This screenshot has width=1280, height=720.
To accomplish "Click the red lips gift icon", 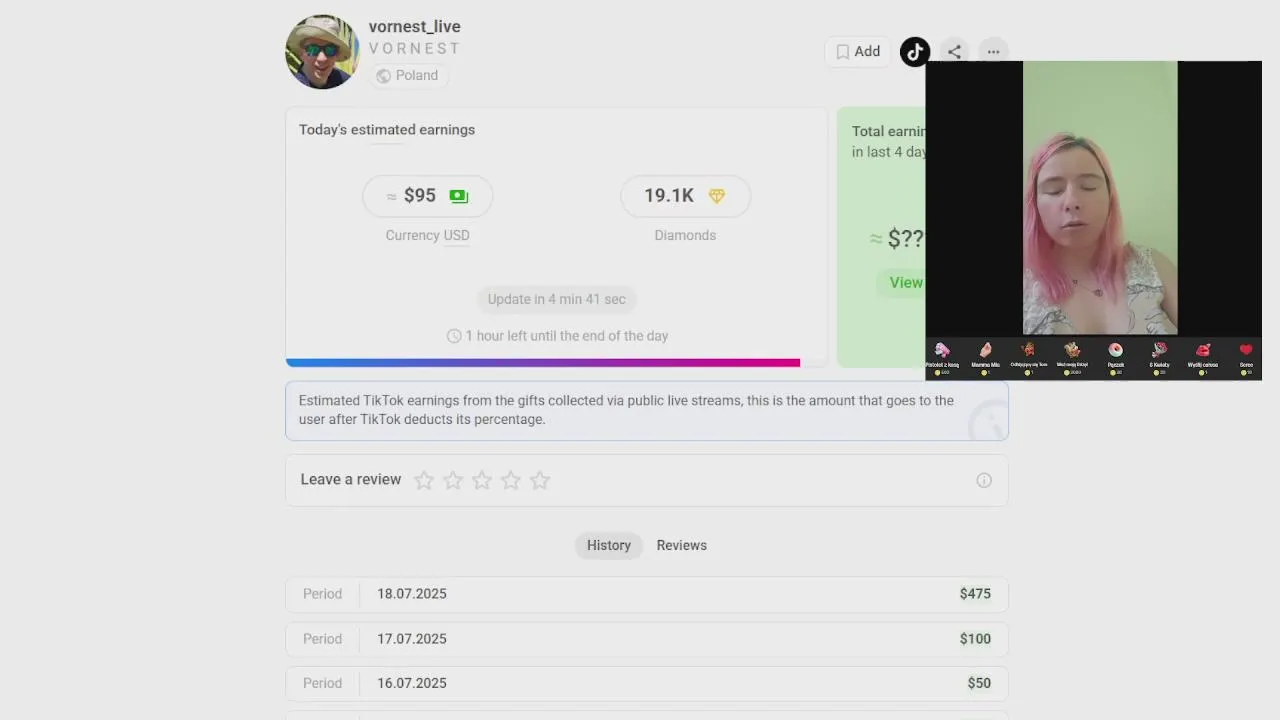I will tap(1203, 350).
